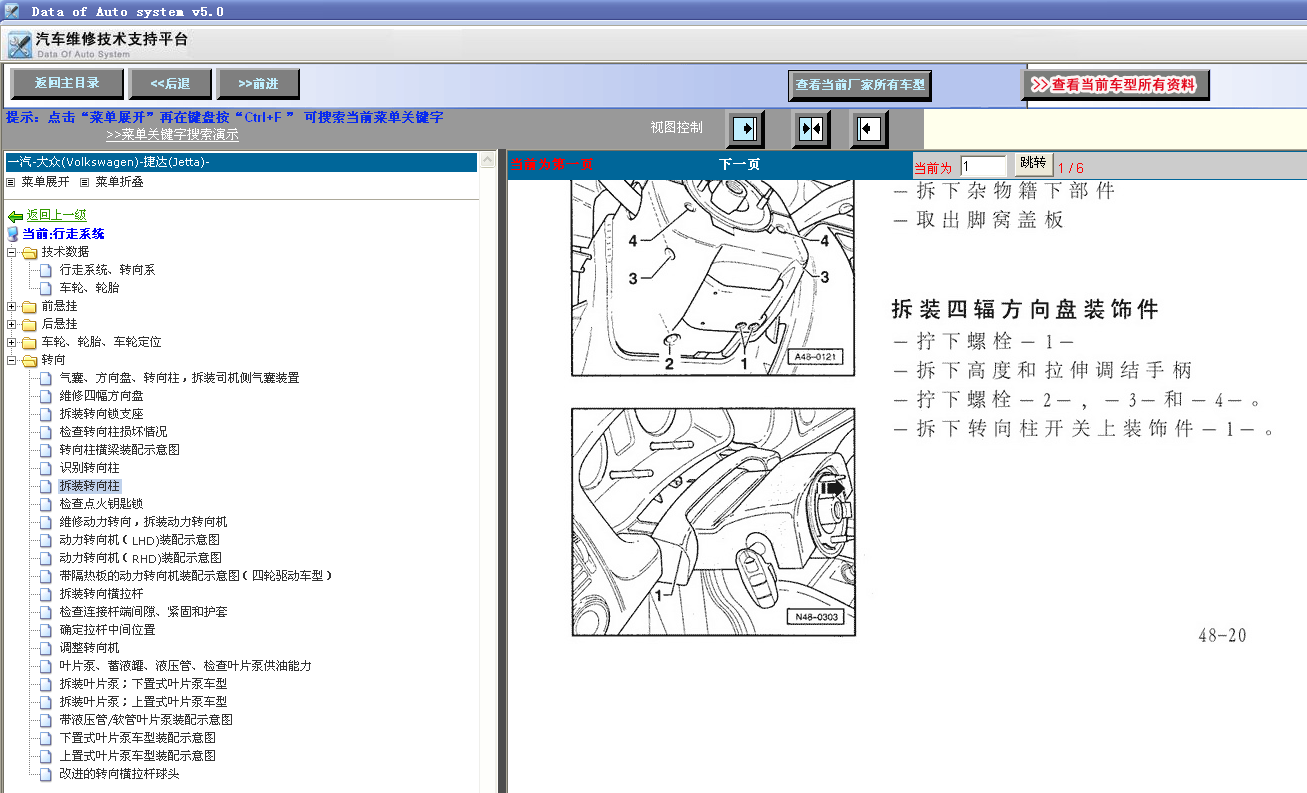Click the view control move-left arrow icon
The width and height of the screenshot is (1307, 793).
(870, 128)
